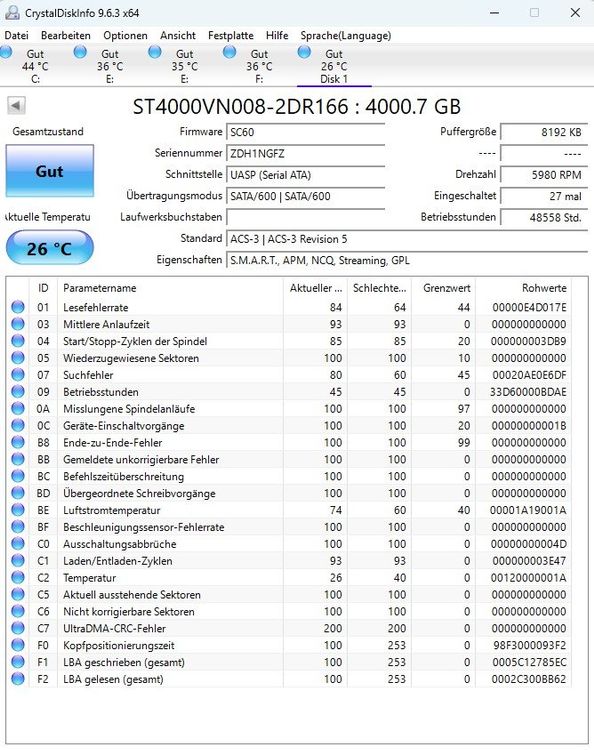Click the CrystalDiskInfo app icon in title bar
Screen dimensions: 594x750
point(12,12)
